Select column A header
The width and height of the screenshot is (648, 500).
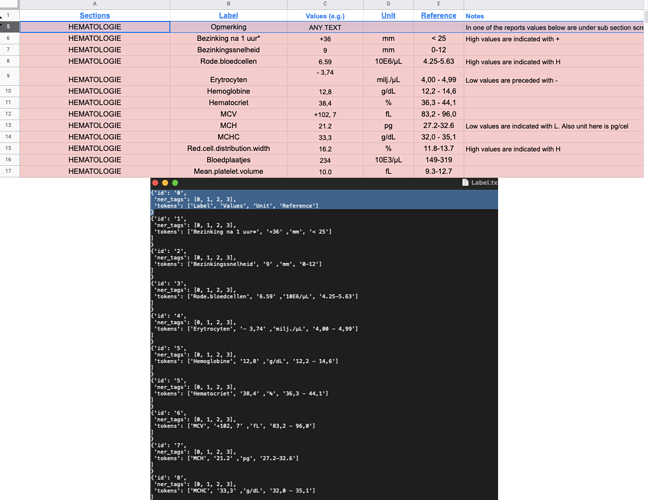click(x=95, y=4)
